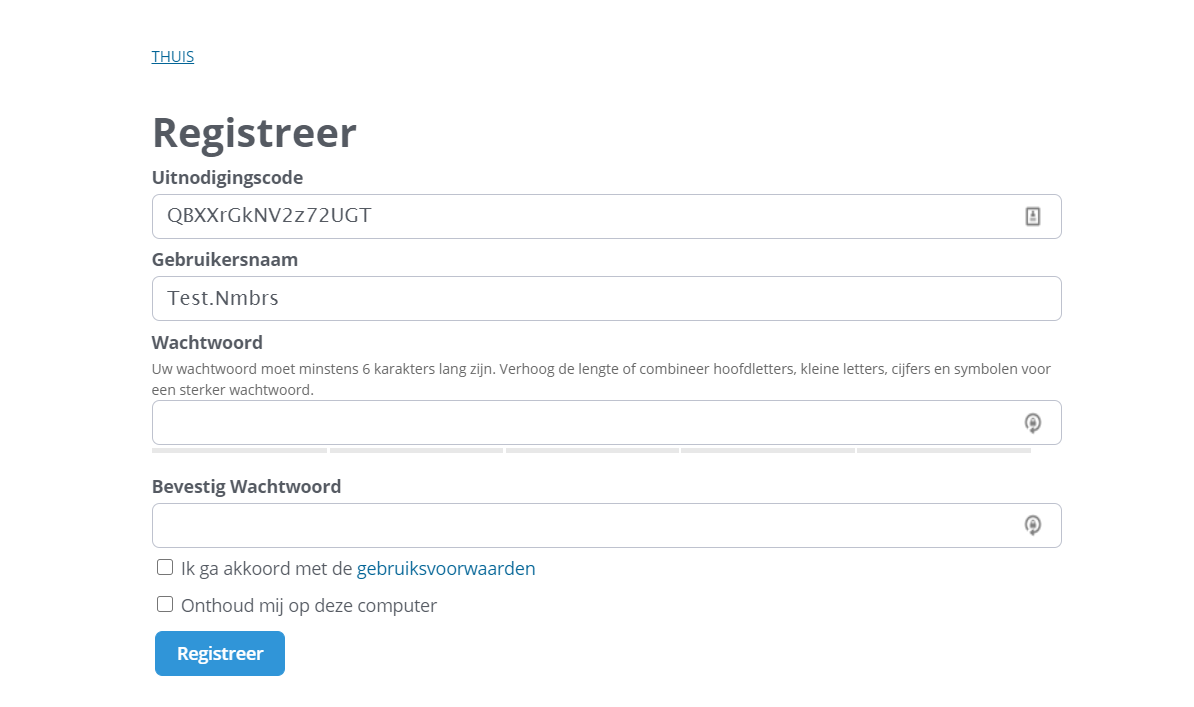Click the first password strength meter segment
The width and height of the screenshot is (1194, 707).
(239, 451)
